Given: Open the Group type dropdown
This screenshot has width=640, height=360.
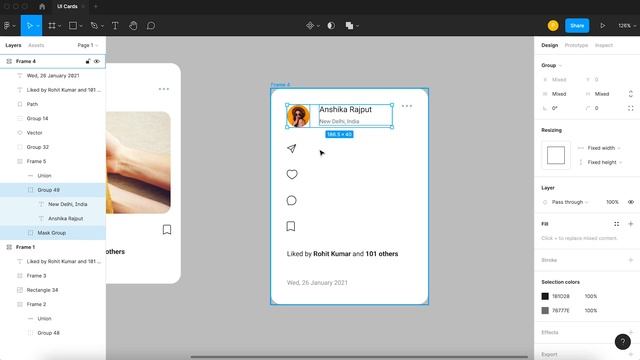Looking at the screenshot, I should [x=551, y=65].
